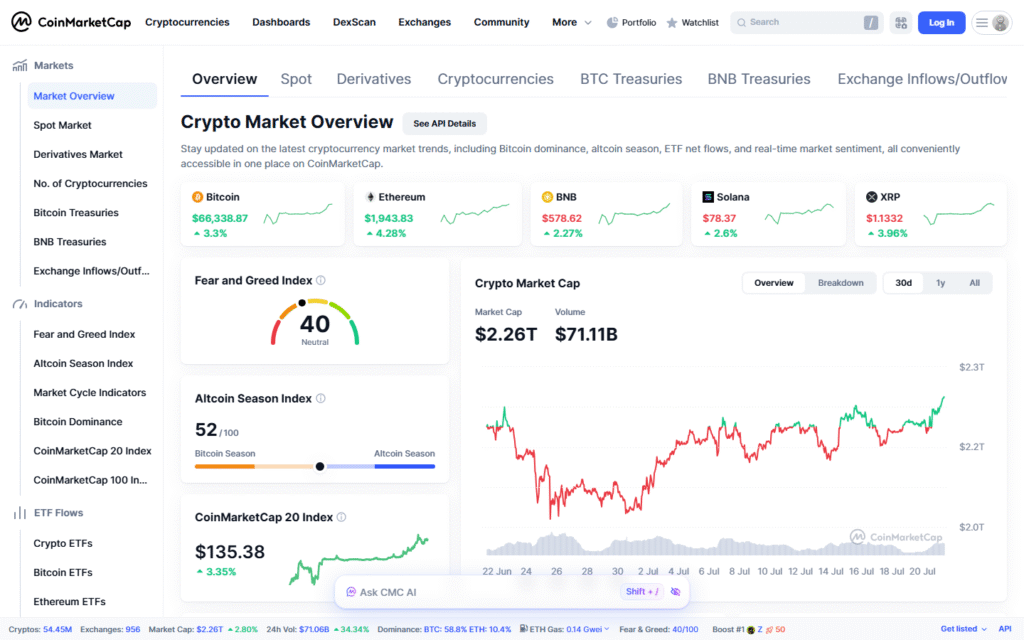This screenshot has width=1024, height=640.
Task: Hide the Ask CMC AI bar
Action: pyautogui.click(x=675, y=592)
